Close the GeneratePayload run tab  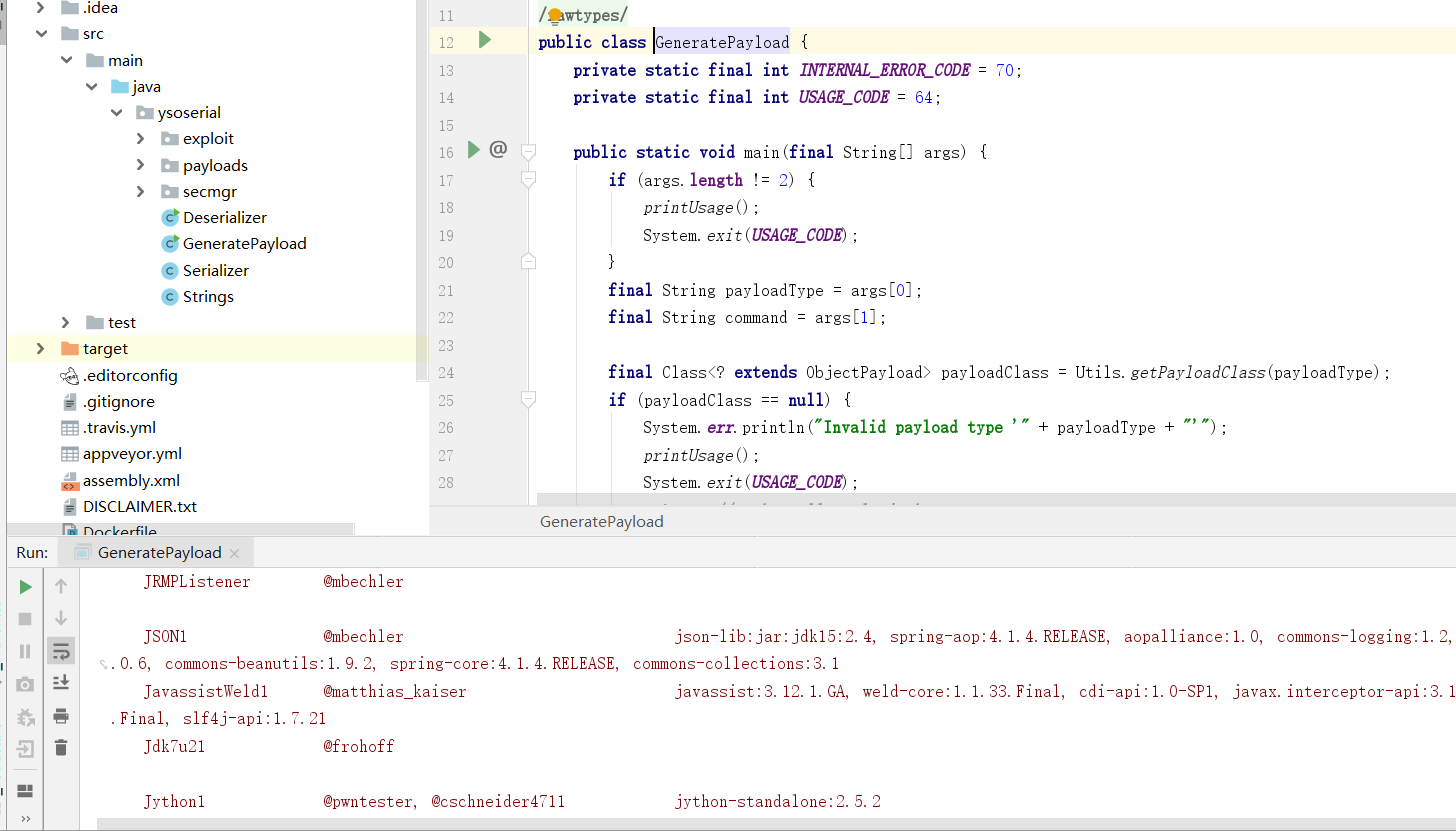[234, 553]
